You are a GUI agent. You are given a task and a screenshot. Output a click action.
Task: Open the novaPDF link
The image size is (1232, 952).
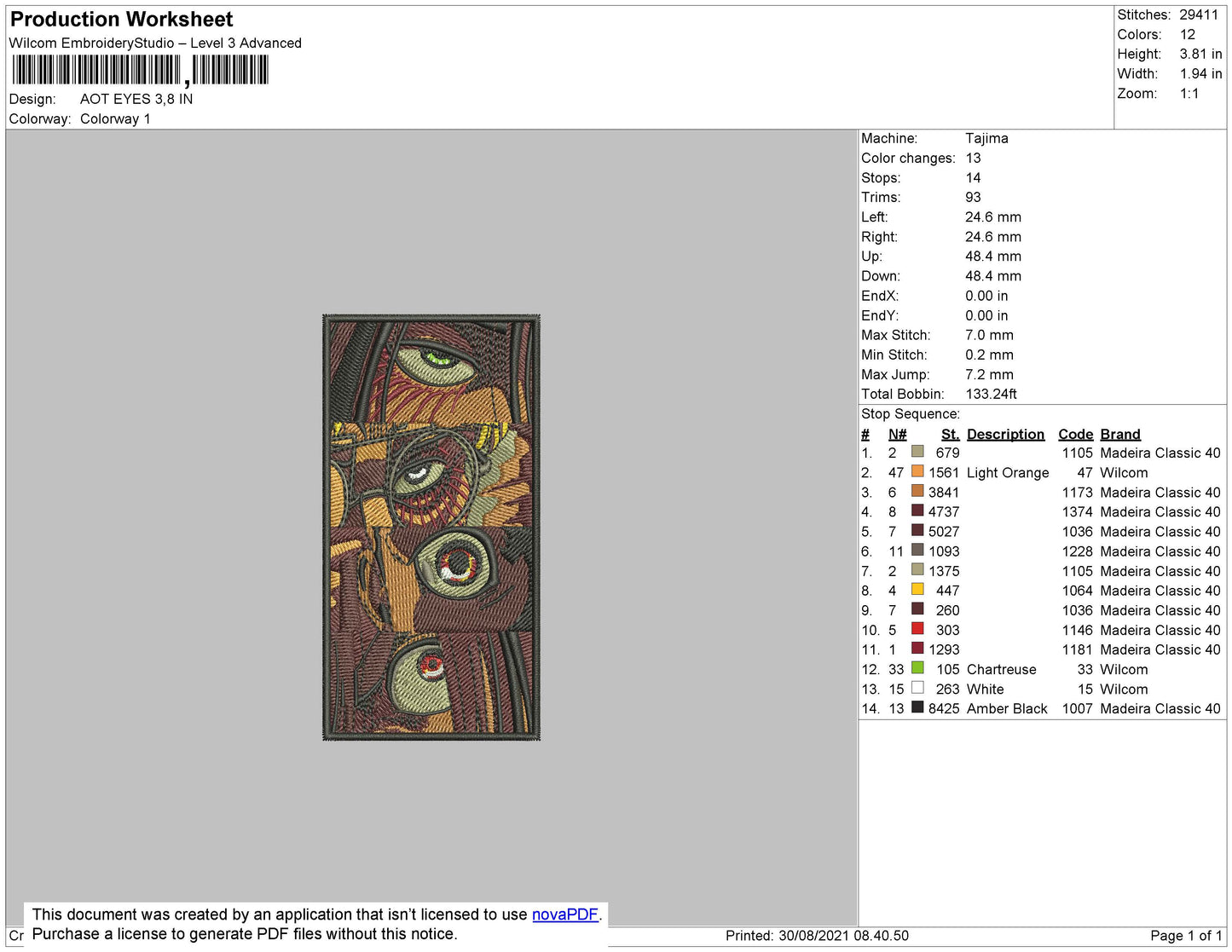coord(564,914)
